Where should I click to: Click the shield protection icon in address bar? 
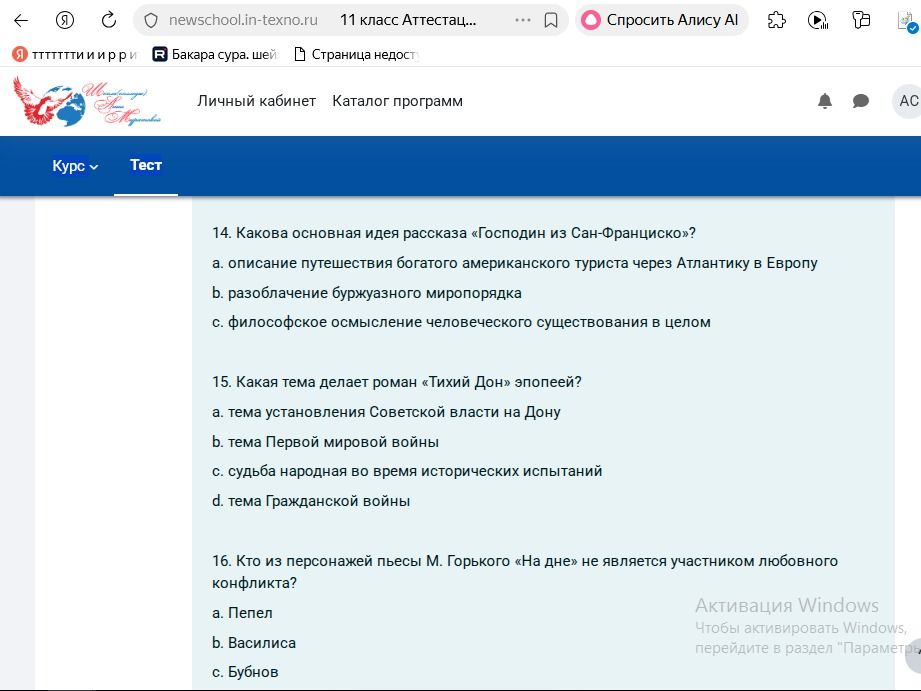[x=151, y=21]
